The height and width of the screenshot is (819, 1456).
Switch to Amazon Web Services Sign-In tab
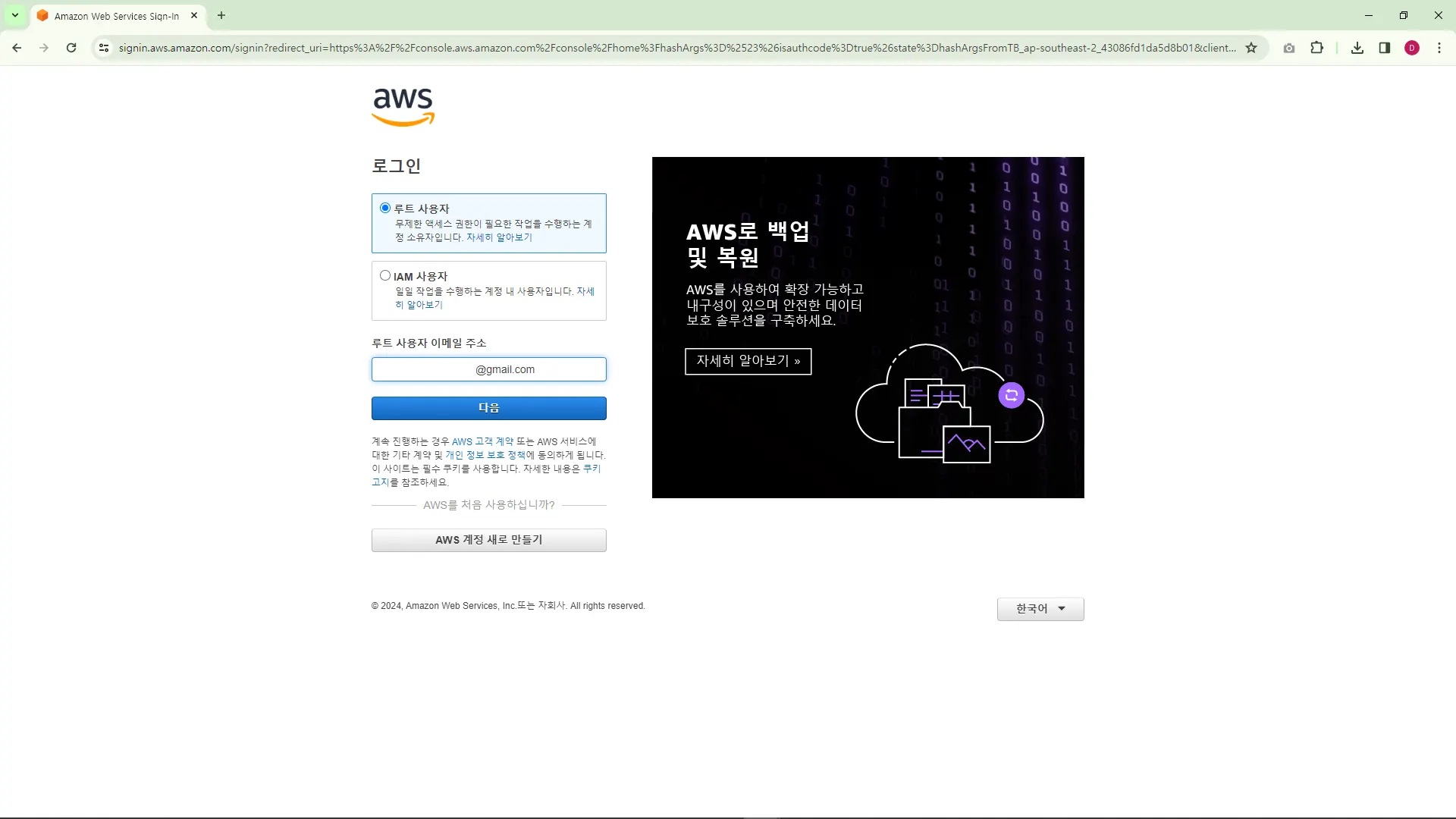click(116, 16)
